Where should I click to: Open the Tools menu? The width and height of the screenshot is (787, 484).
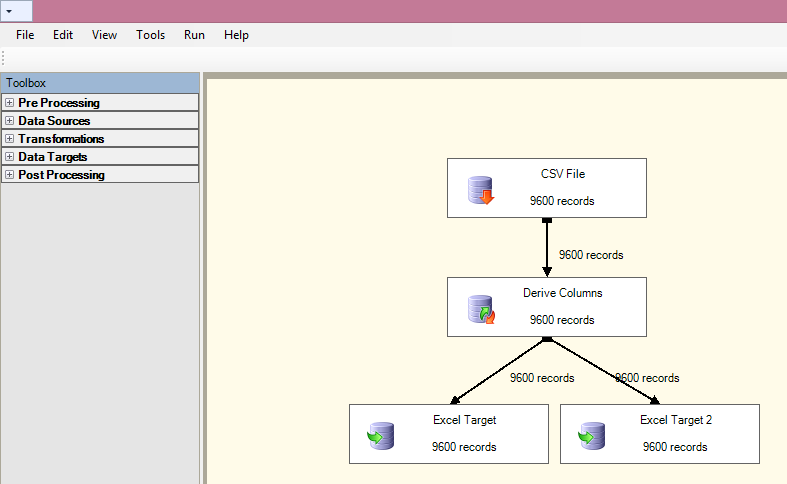pos(150,35)
